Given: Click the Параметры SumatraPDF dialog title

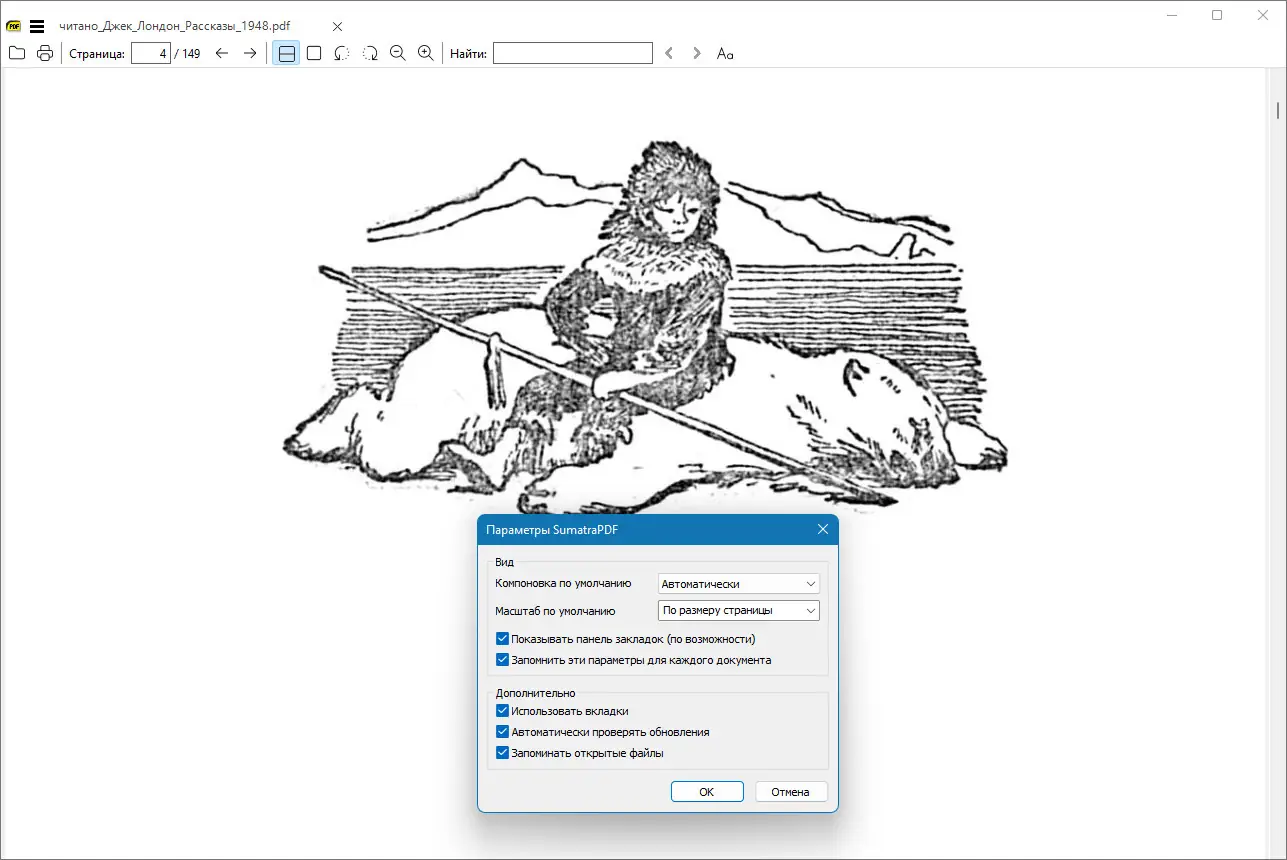Looking at the screenshot, I should click(x=552, y=530).
